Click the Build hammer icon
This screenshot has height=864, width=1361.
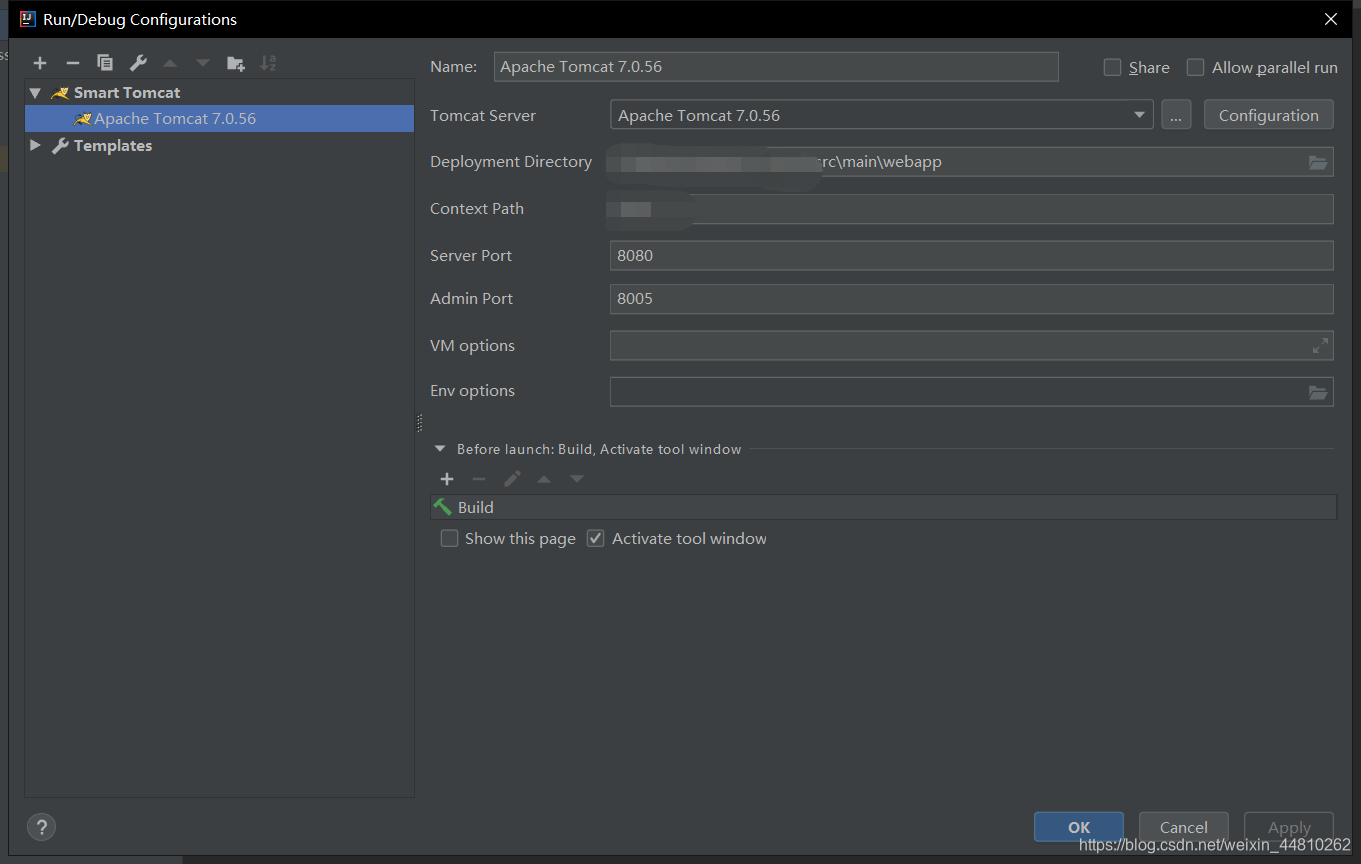click(443, 507)
